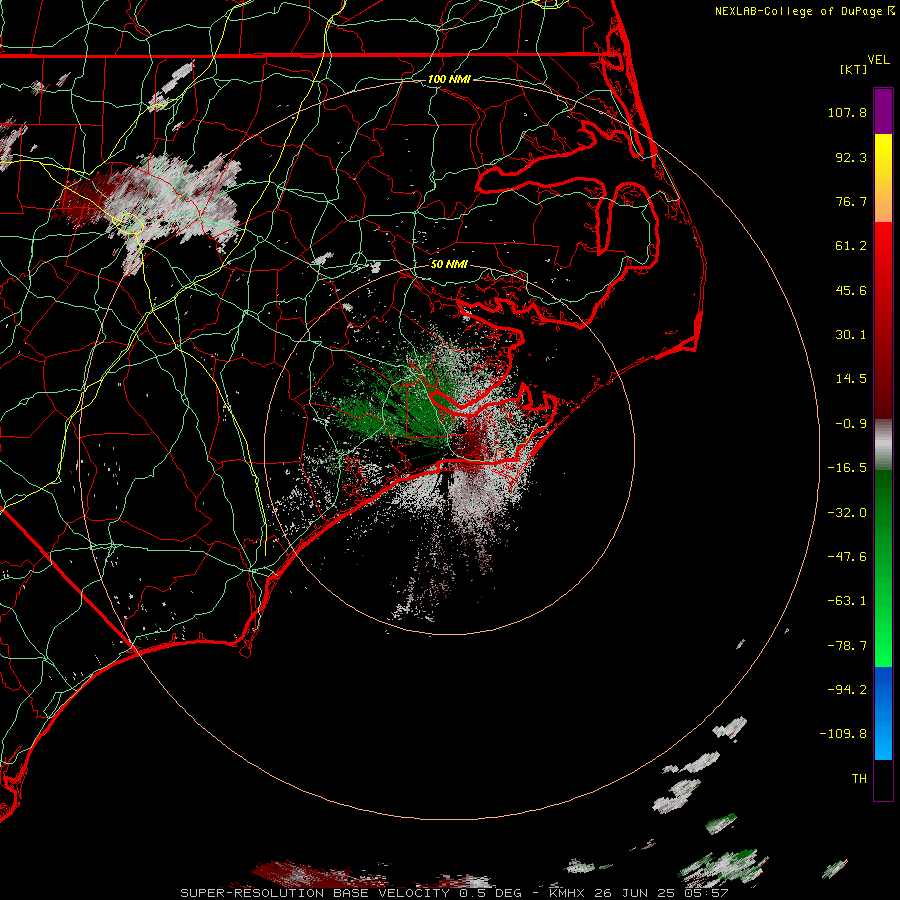
Task: Select the 92.3 velocity scale value
Action: [851, 157]
